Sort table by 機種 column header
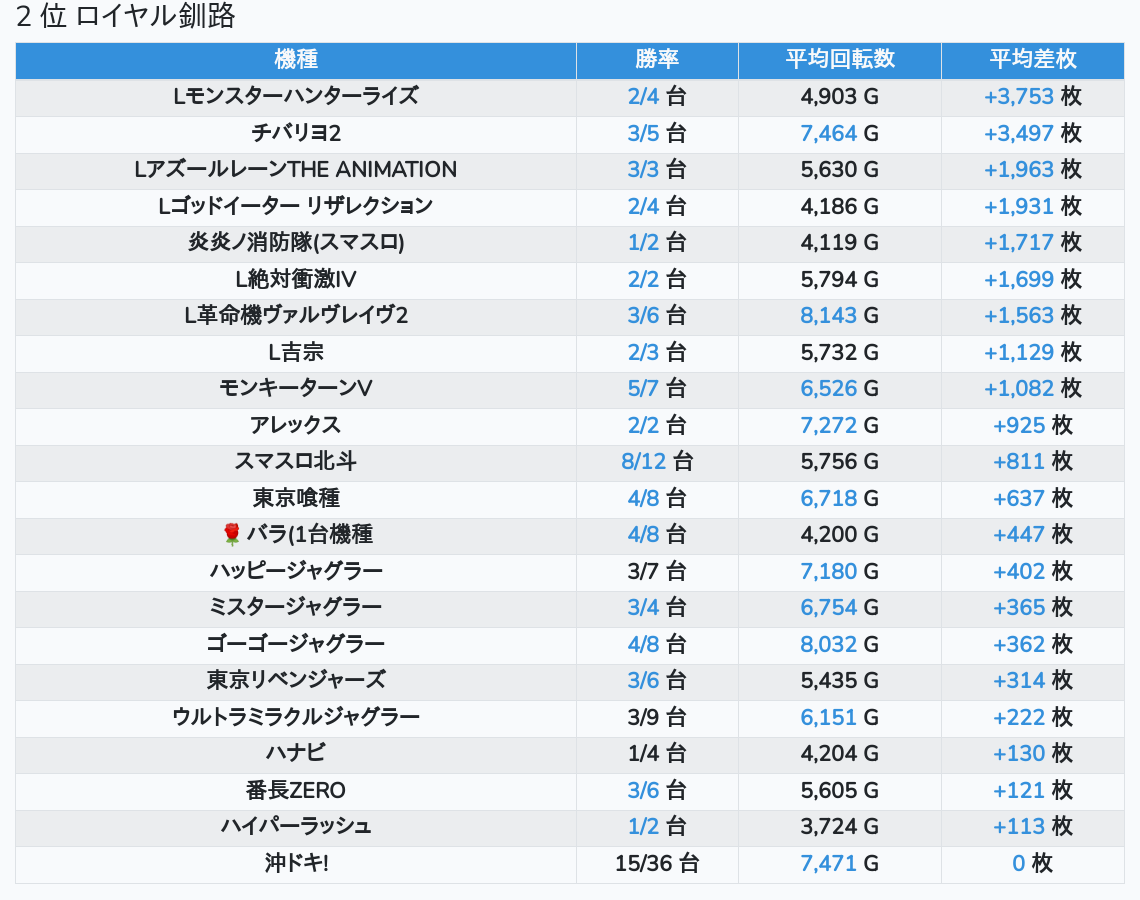The width and height of the screenshot is (1140, 900). click(295, 59)
